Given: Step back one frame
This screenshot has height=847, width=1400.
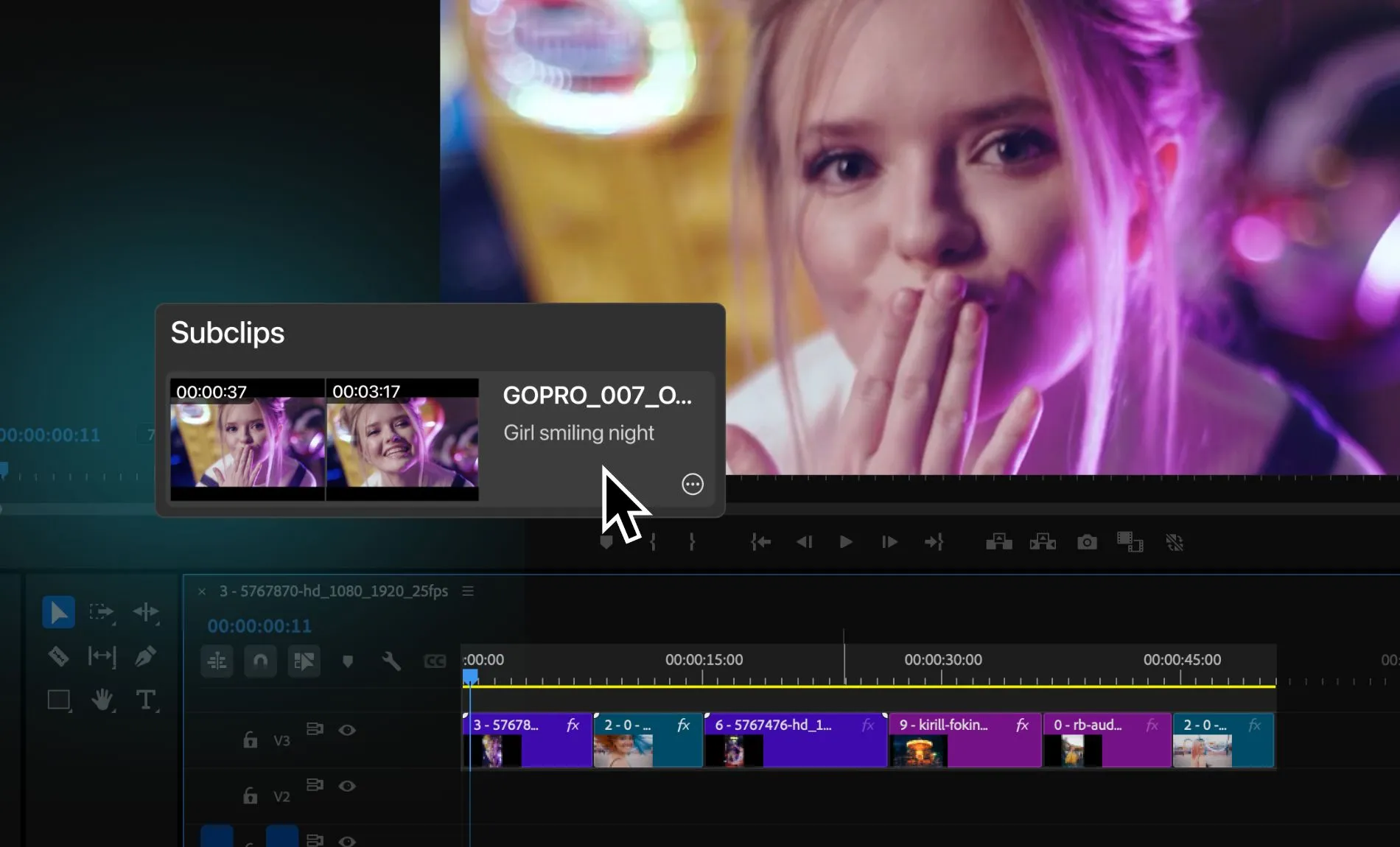Looking at the screenshot, I should [x=804, y=542].
